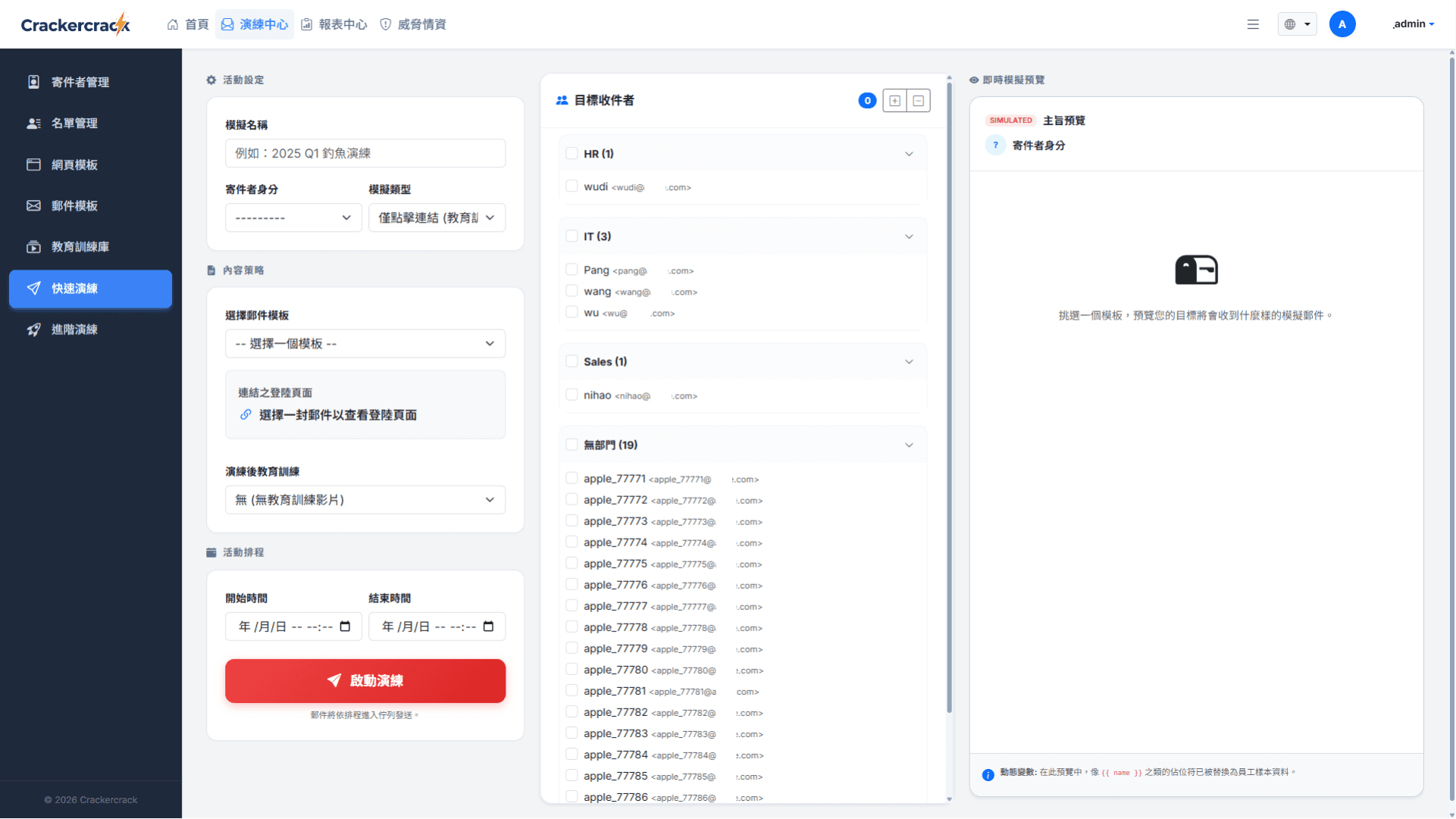
Task: Click the 啟動演練 launch button
Action: pos(365,680)
